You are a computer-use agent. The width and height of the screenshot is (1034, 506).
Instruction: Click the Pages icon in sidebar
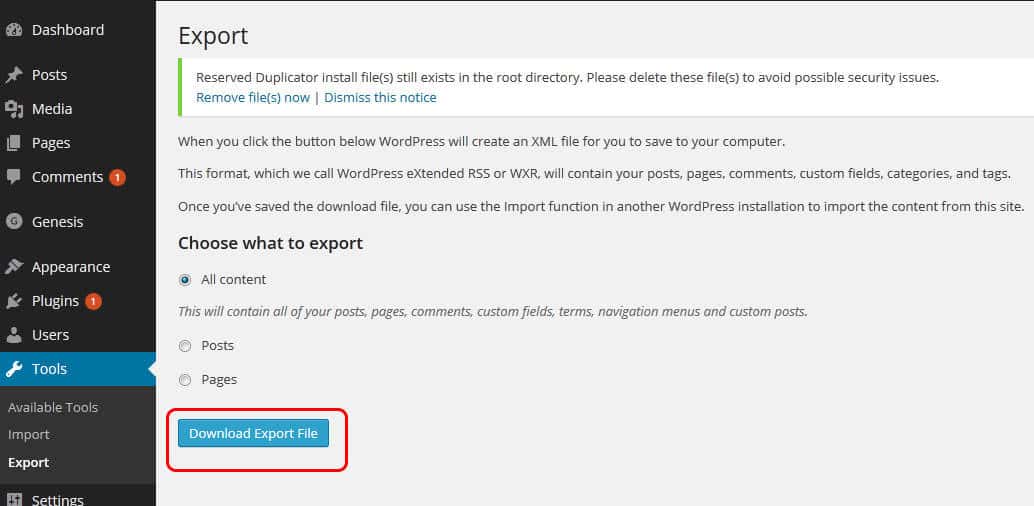click(14, 143)
